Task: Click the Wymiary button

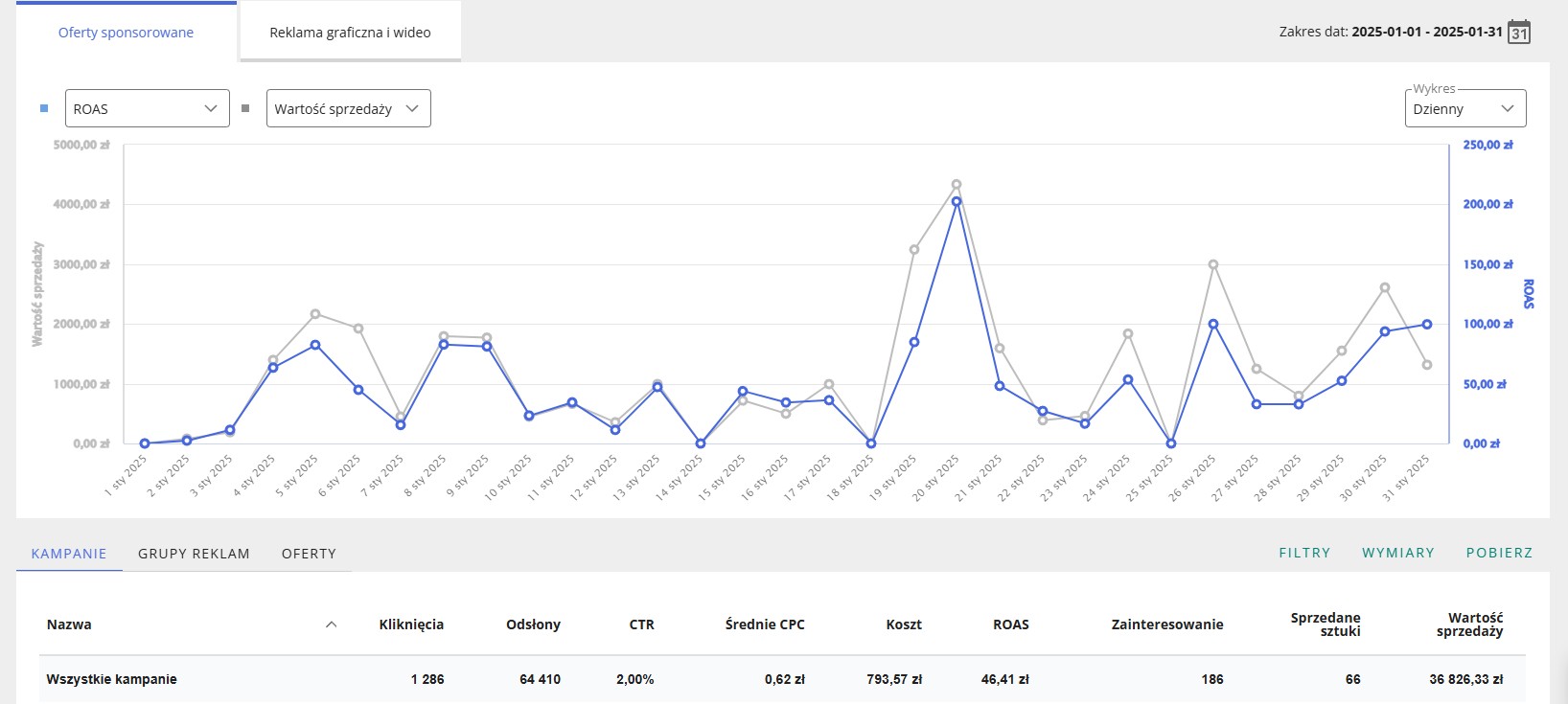Action: [1397, 553]
